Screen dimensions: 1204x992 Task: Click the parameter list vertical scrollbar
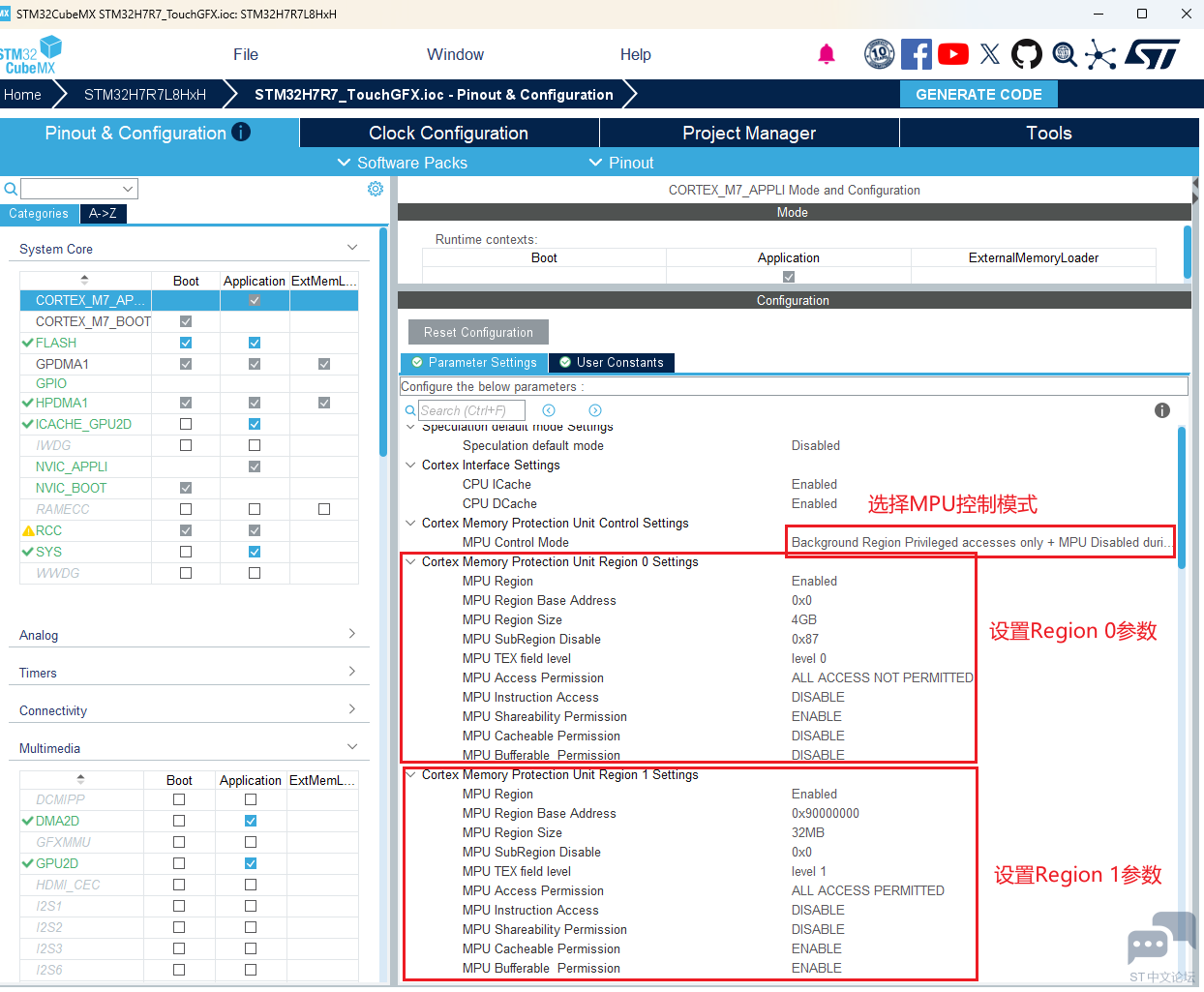[1182, 498]
